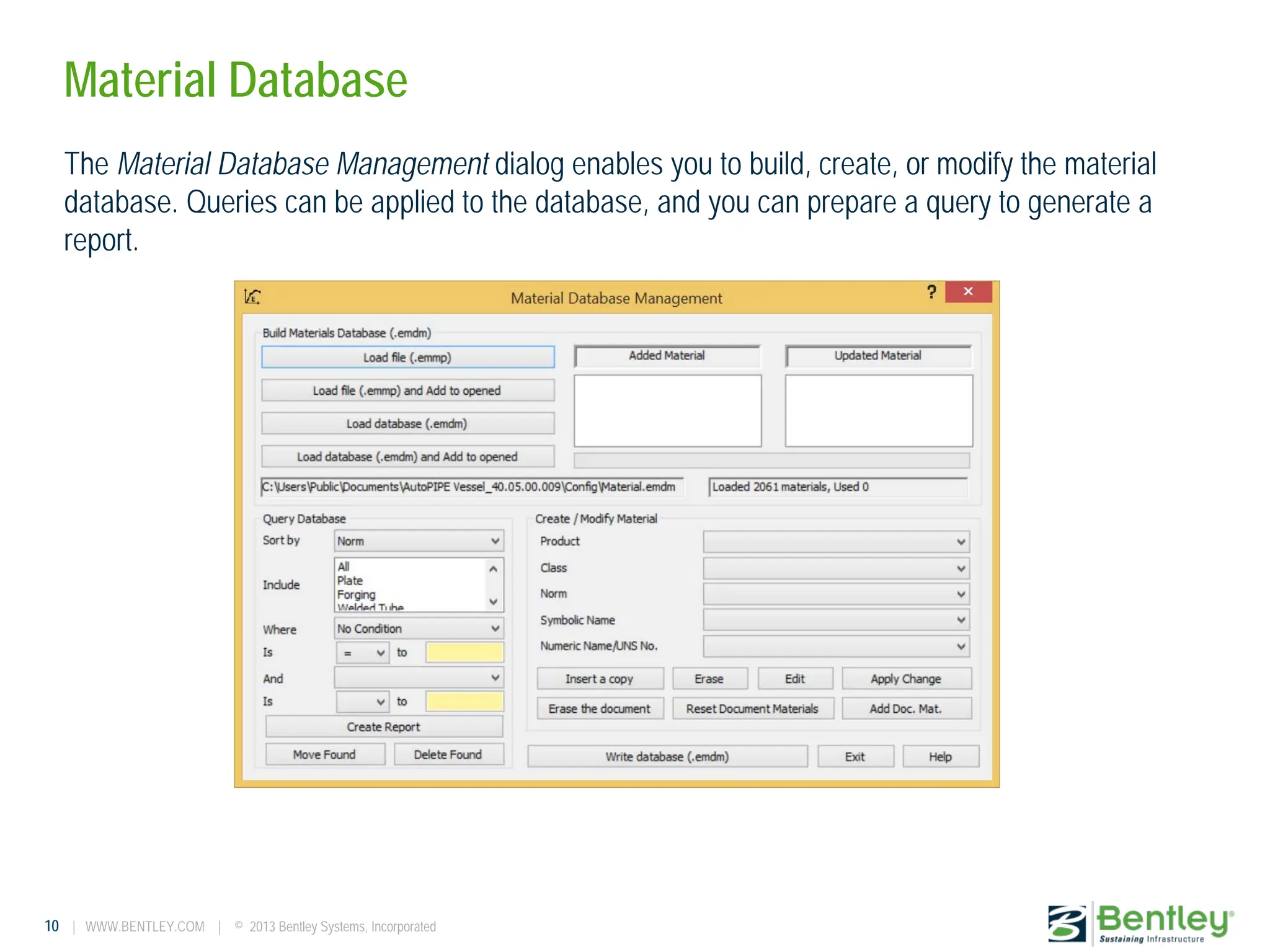This screenshot has height=952, width=1270.
Task: Click the WWW.BENTLEY.COM footer link
Action: pos(145,927)
